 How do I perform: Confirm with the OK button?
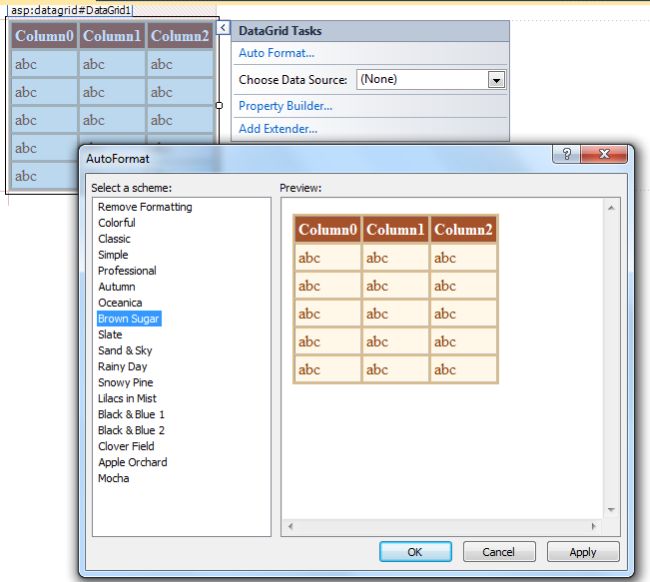pos(415,552)
